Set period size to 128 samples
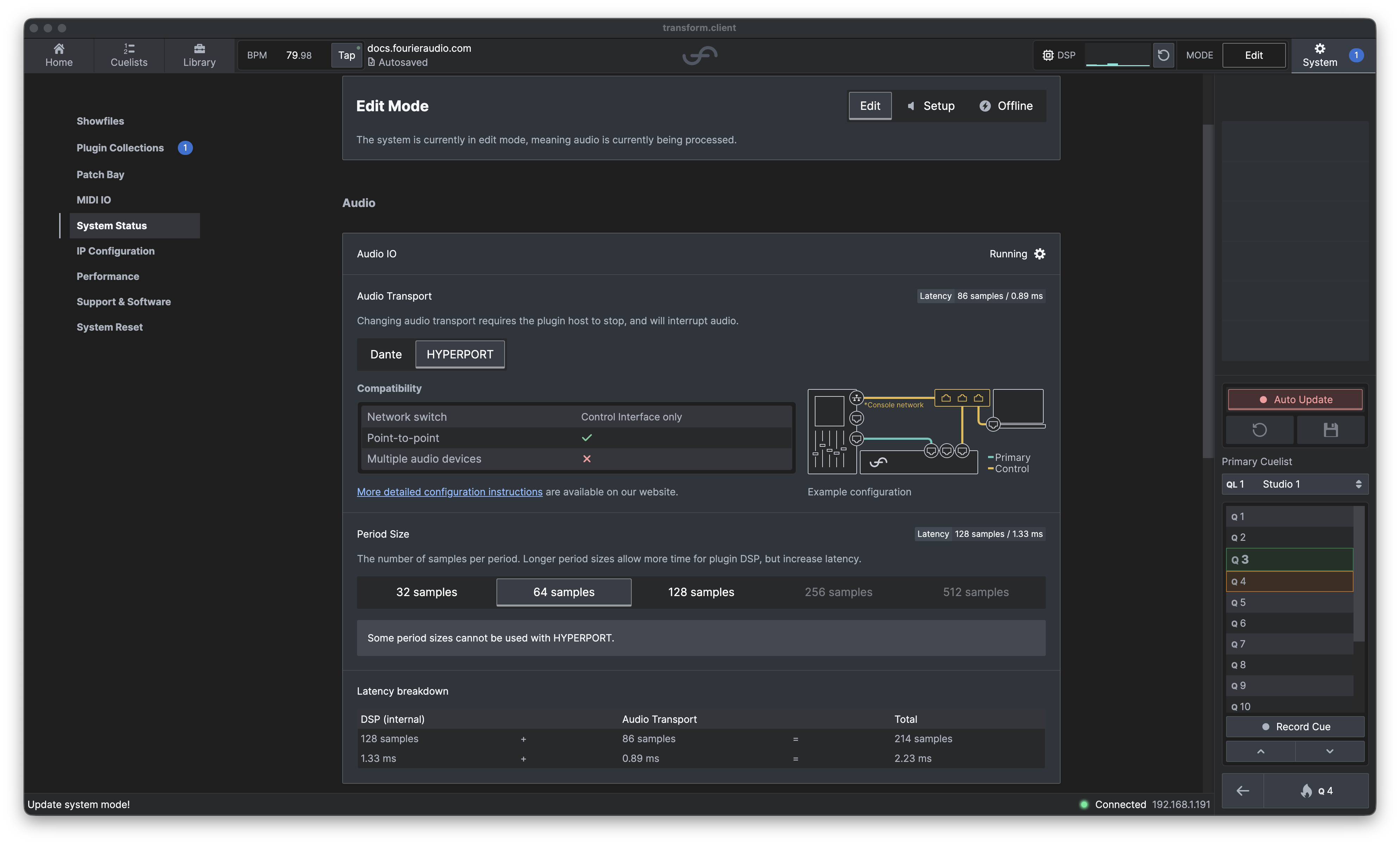The height and width of the screenshot is (845, 1400). [701, 592]
